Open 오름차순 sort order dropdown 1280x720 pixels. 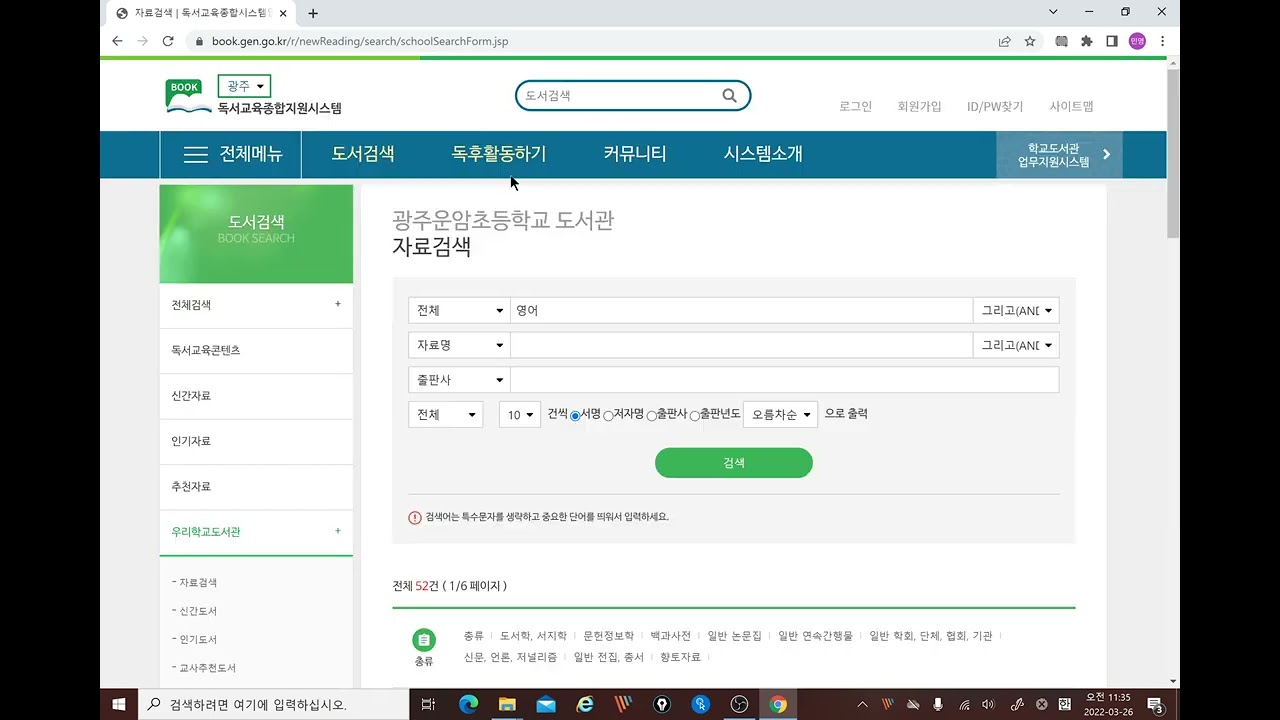point(780,414)
